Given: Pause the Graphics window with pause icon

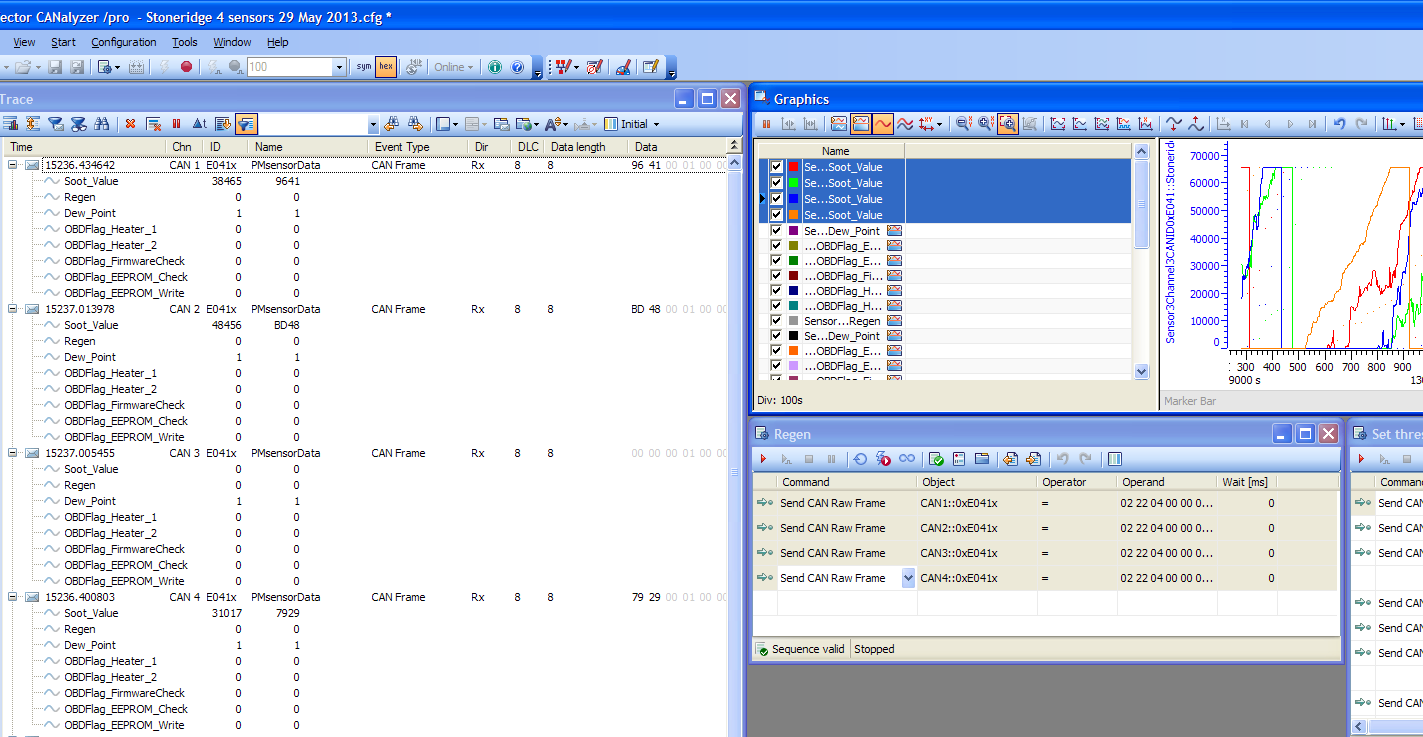Looking at the screenshot, I should 767,124.
